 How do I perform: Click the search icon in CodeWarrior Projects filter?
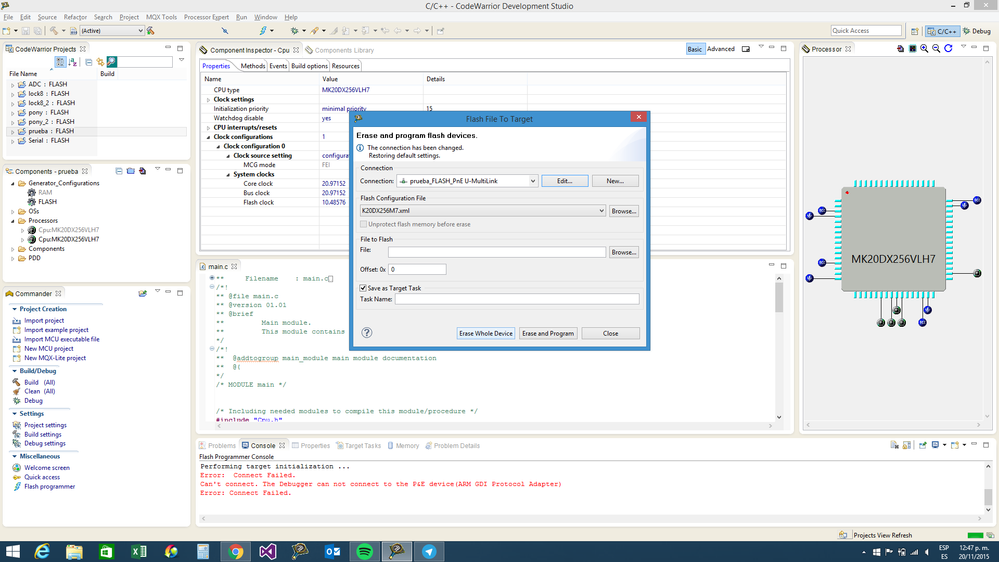(x=112, y=62)
